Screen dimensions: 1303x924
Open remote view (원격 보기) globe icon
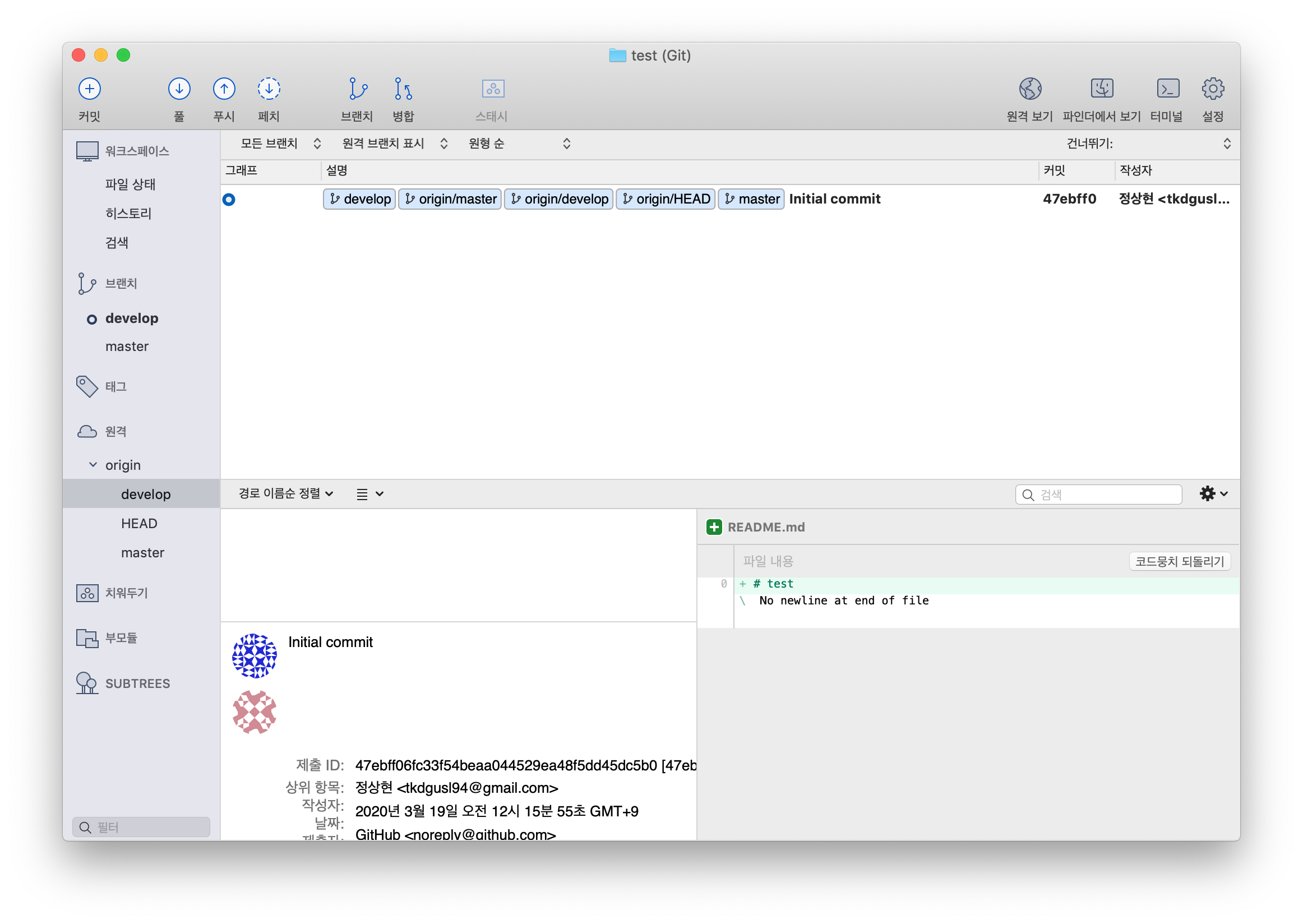point(1029,89)
